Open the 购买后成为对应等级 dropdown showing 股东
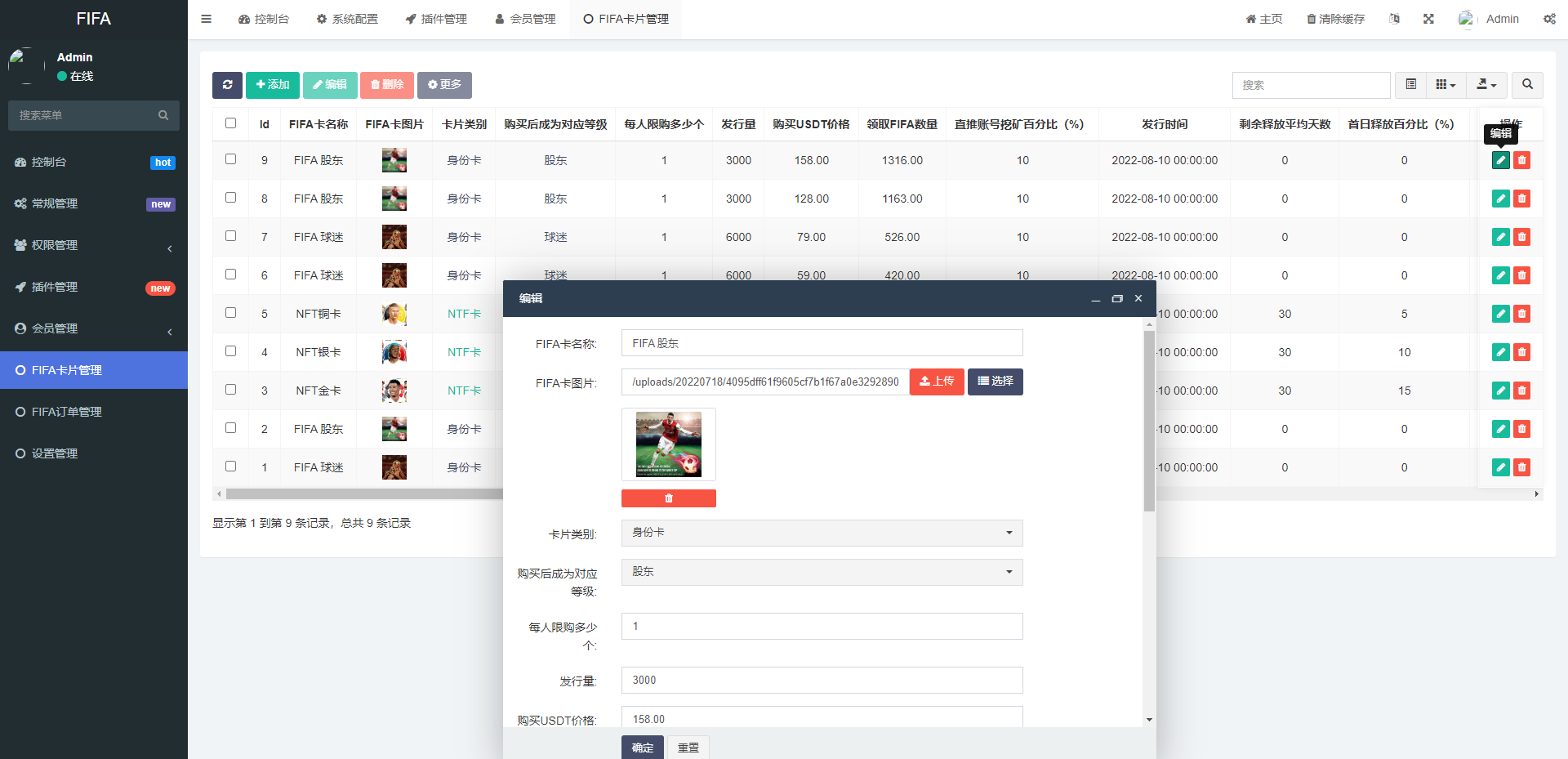The image size is (1568, 759). pyautogui.click(x=822, y=572)
